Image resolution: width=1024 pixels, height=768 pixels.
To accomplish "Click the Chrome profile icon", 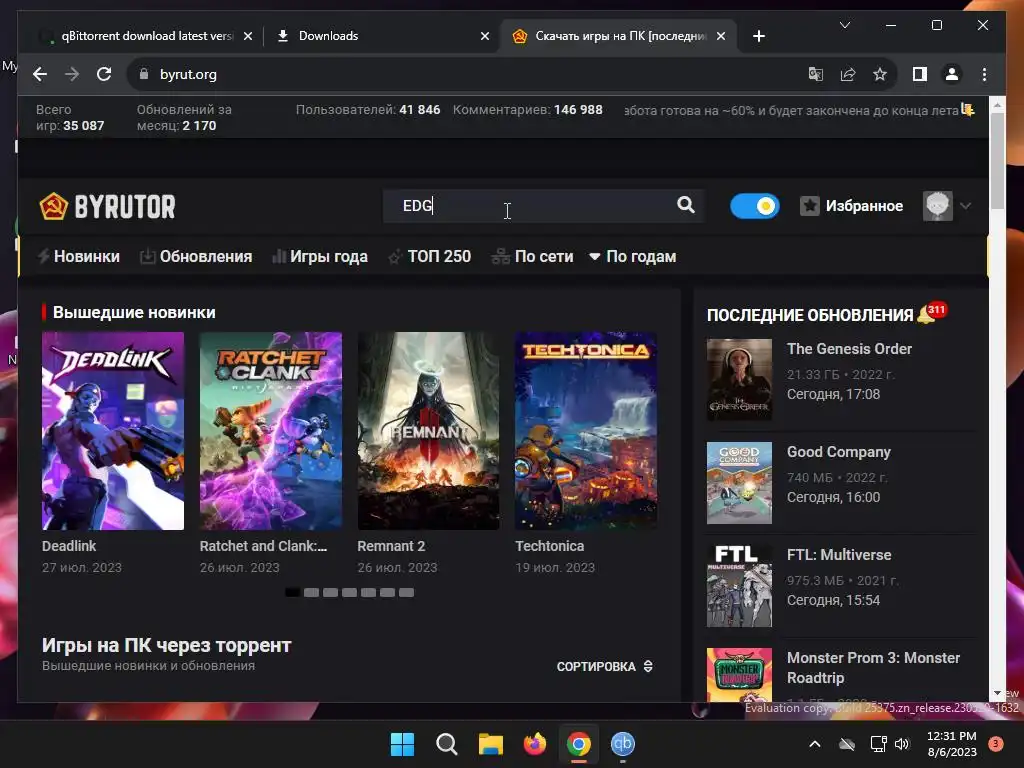I will coord(952,74).
